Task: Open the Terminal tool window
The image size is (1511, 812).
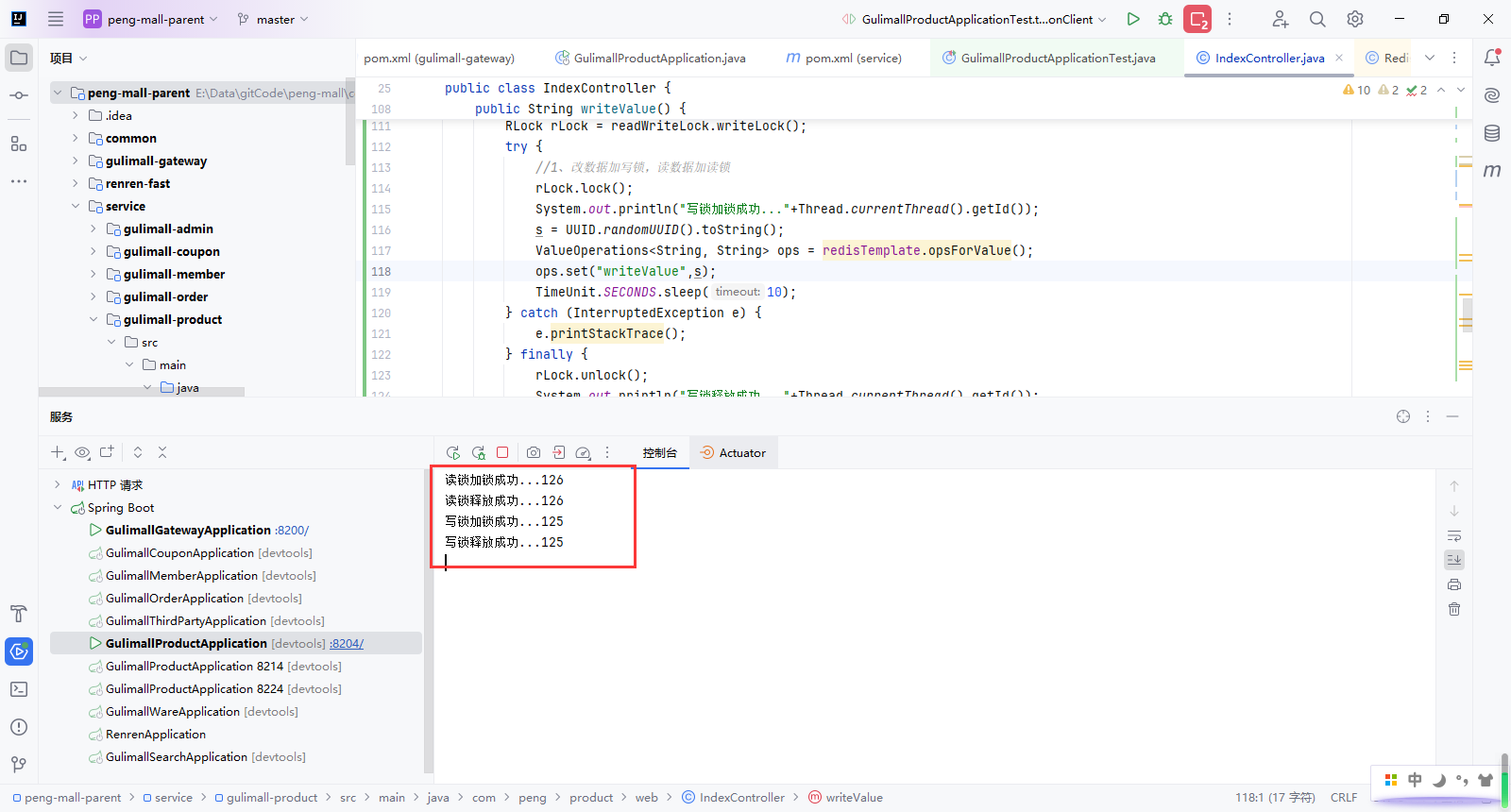Action: 19,689
